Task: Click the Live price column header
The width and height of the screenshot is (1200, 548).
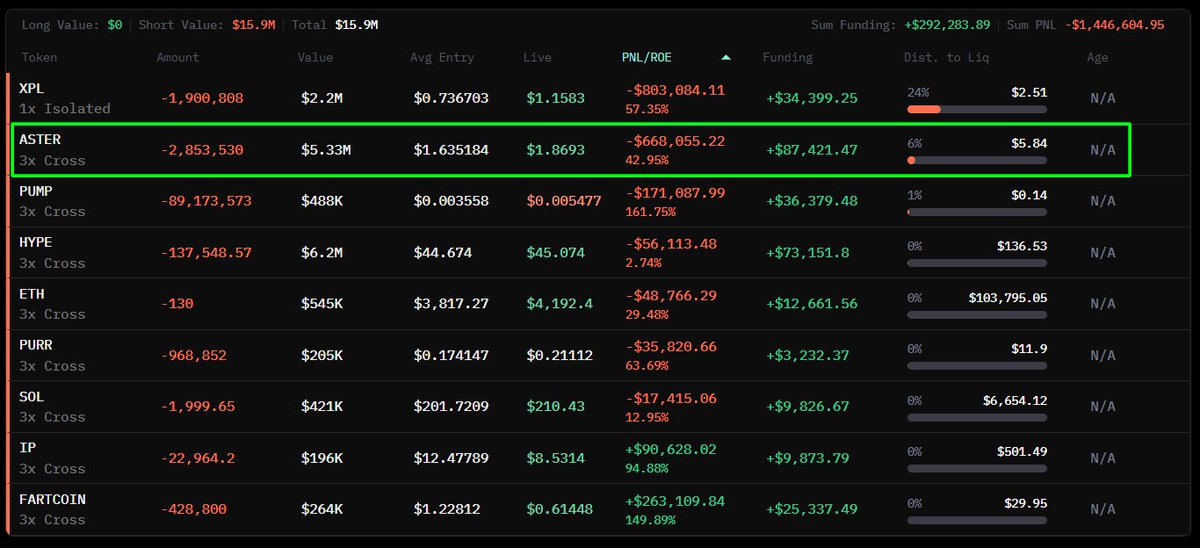Action: [537, 58]
